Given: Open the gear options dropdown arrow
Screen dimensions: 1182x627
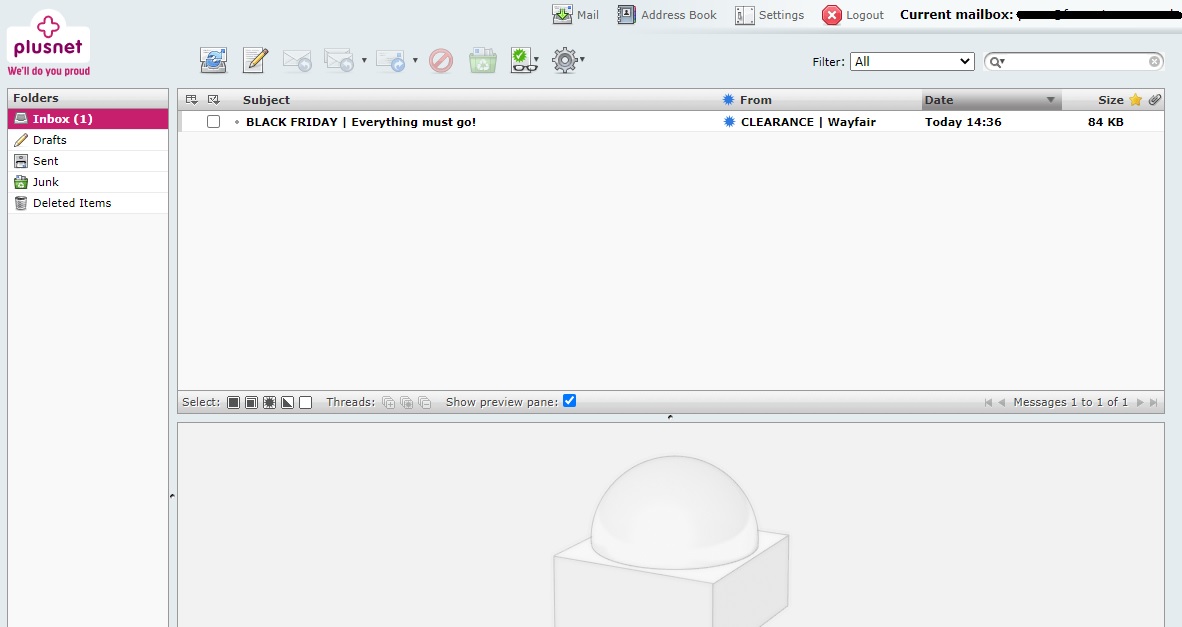Looking at the screenshot, I should point(581,62).
